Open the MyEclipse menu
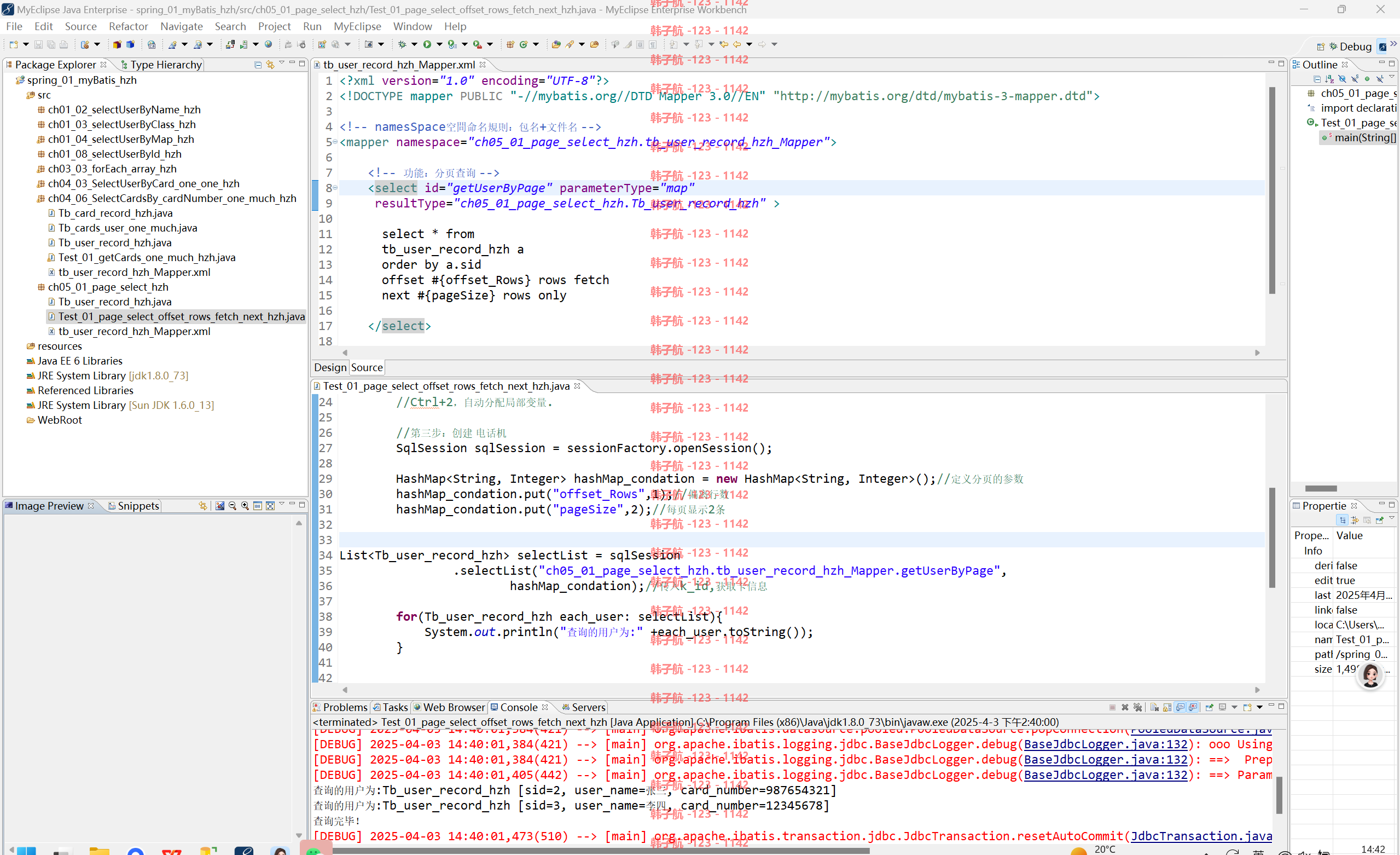Viewport: 1400px width, 855px height. [x=357, y=26]
